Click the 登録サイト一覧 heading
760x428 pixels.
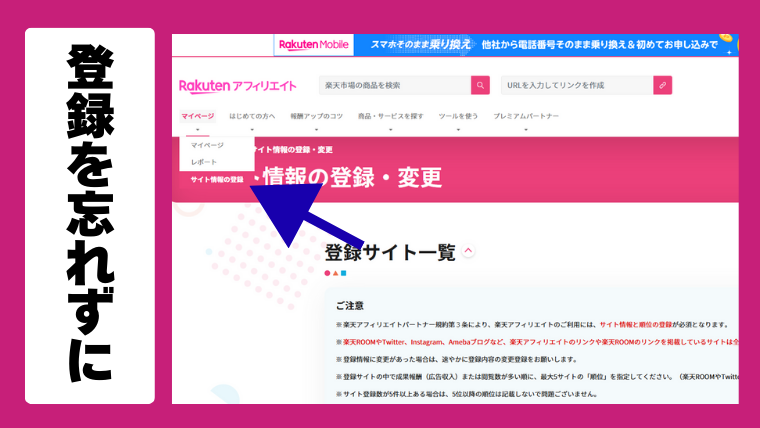click(x=390, y=252)
